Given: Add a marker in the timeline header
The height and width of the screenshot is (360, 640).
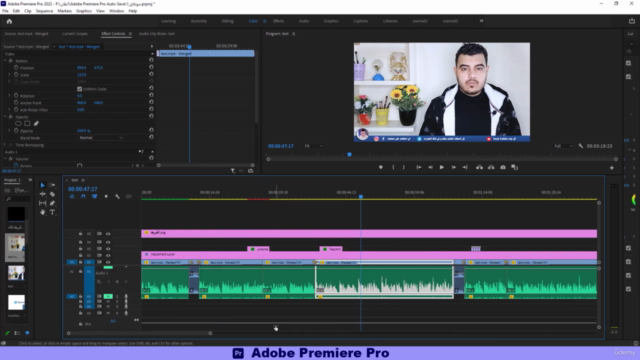Looking at the screenshot, I should (x=106, y=196).
